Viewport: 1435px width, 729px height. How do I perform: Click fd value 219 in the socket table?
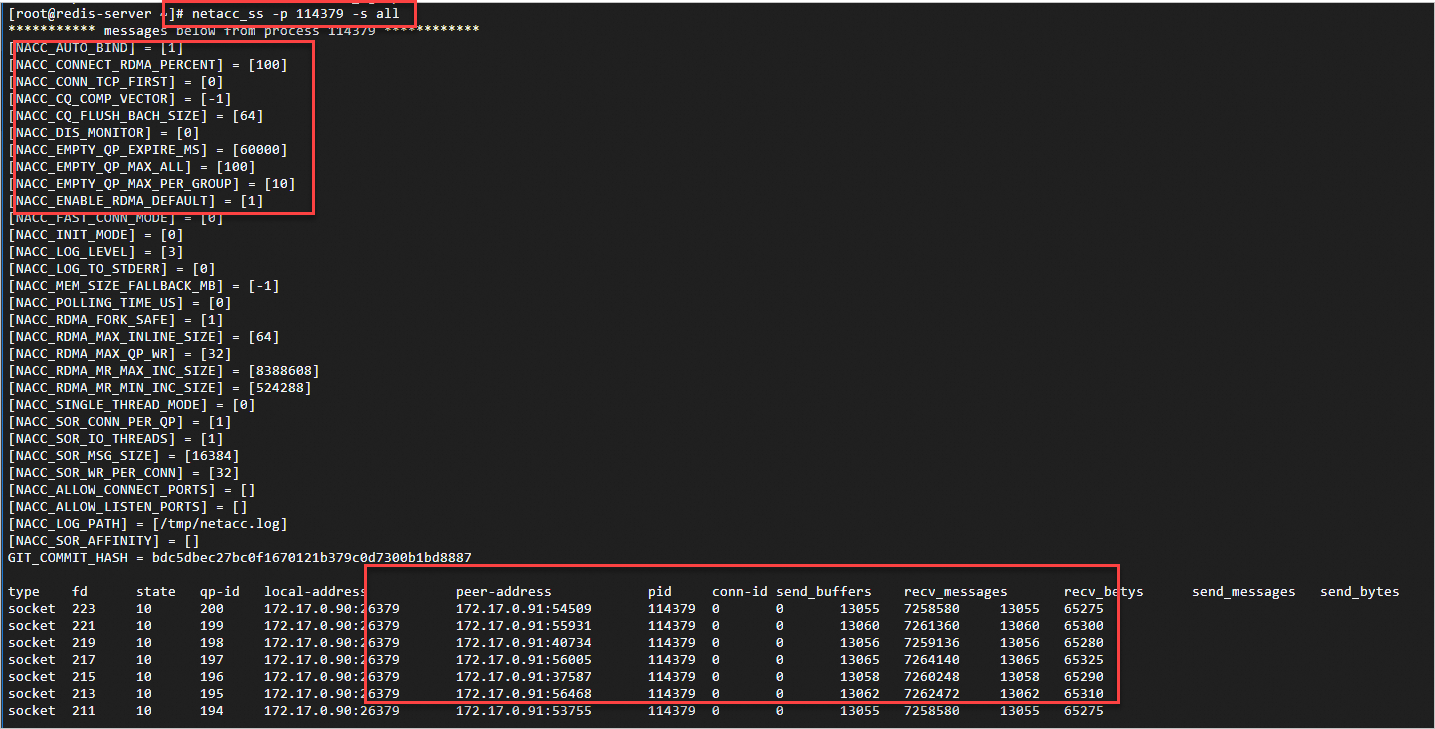84,643
